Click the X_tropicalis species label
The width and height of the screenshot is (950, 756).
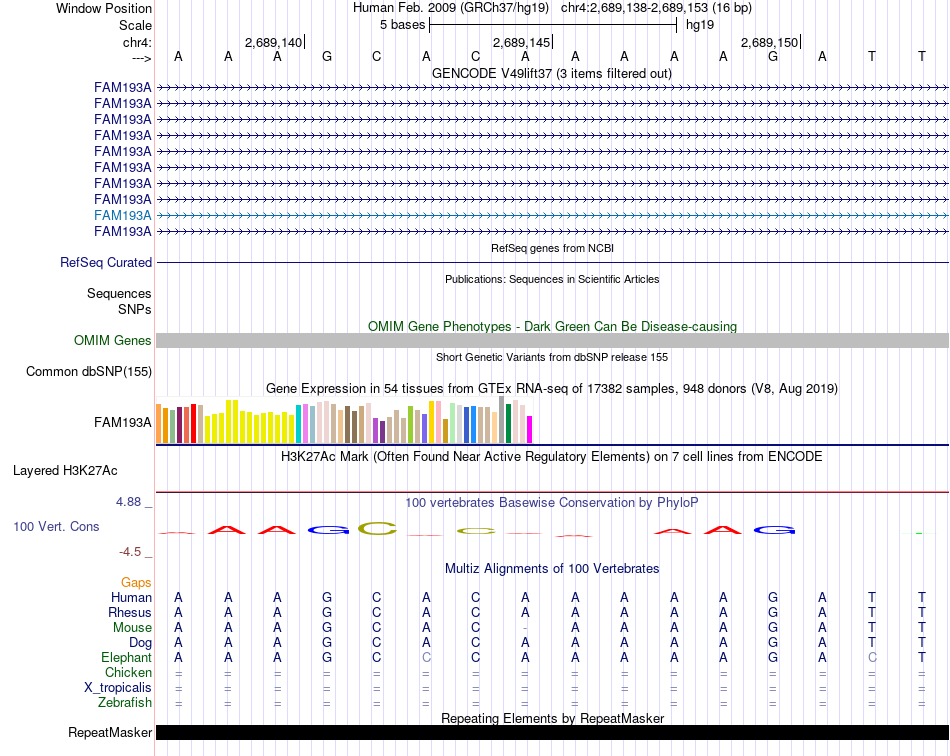(118, 687)
